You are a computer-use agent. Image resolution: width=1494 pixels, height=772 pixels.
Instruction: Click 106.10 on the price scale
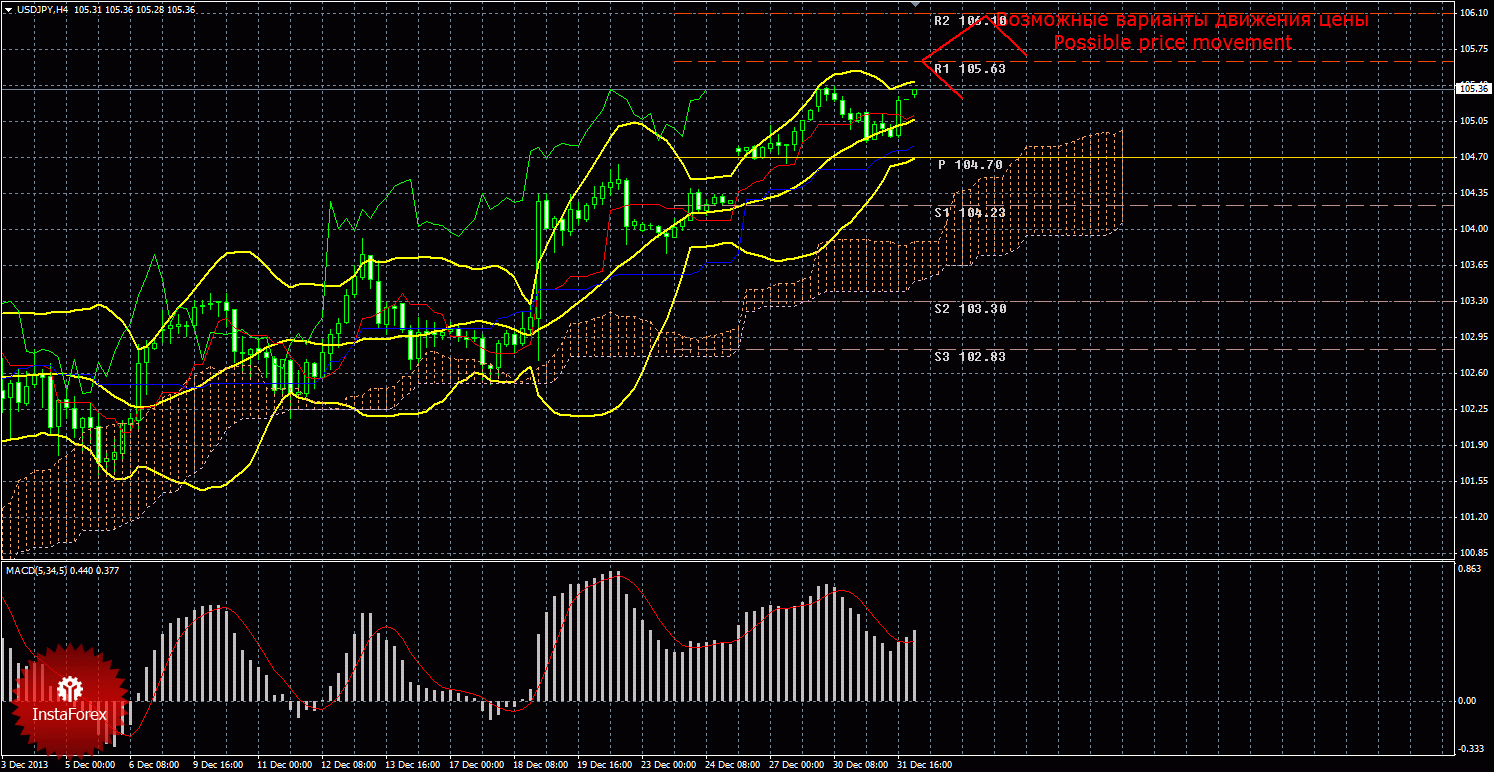click(1472, 13)
